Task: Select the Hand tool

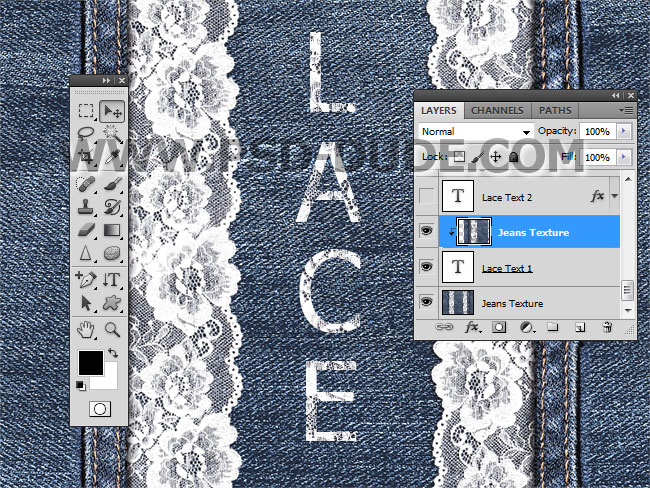Action: [x=86, y=329]
